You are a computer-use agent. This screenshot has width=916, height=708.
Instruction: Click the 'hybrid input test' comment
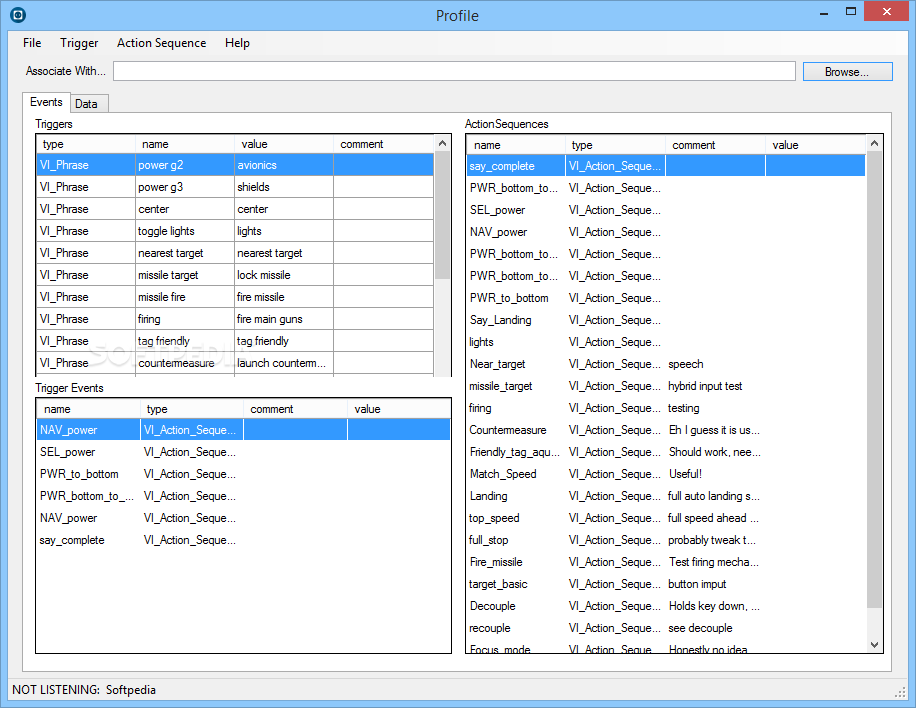705,386
